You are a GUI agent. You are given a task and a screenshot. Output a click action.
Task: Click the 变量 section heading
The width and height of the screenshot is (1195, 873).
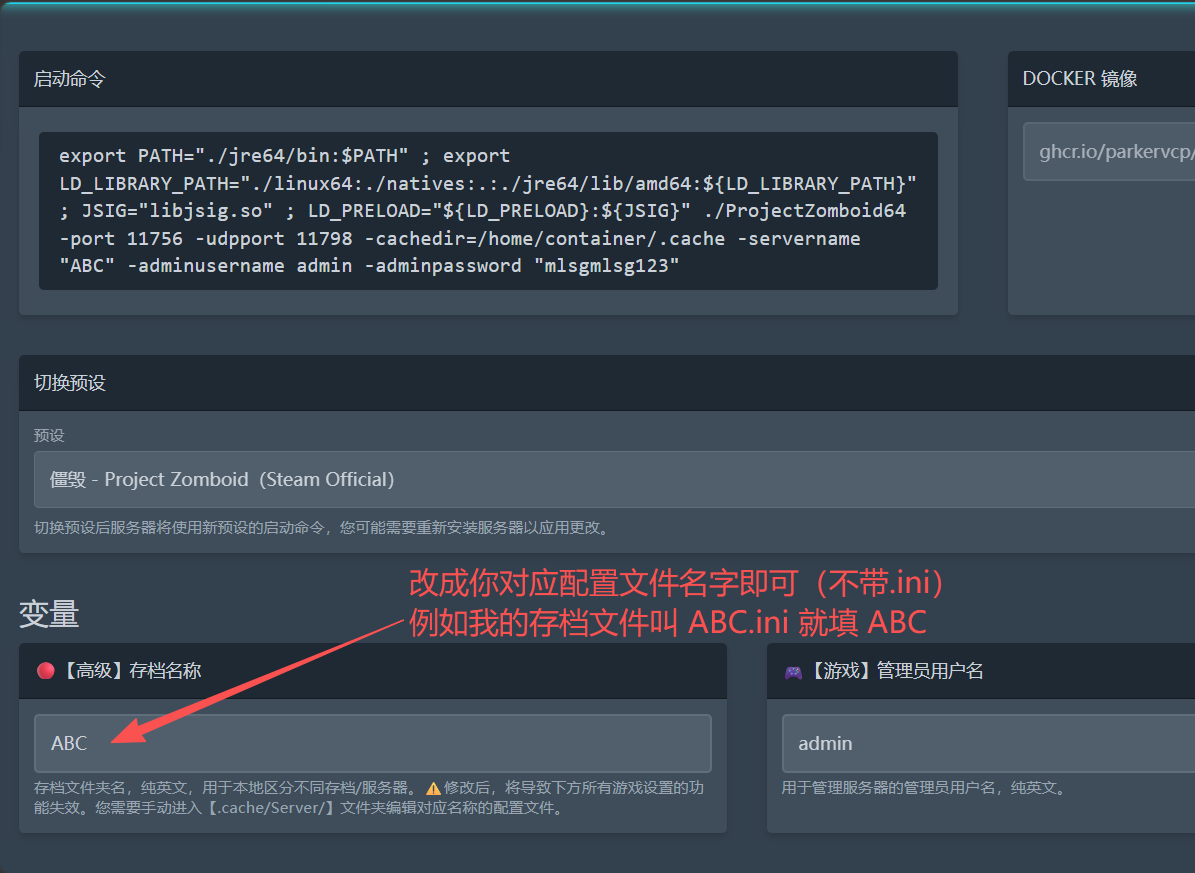(x=49, y=615)
